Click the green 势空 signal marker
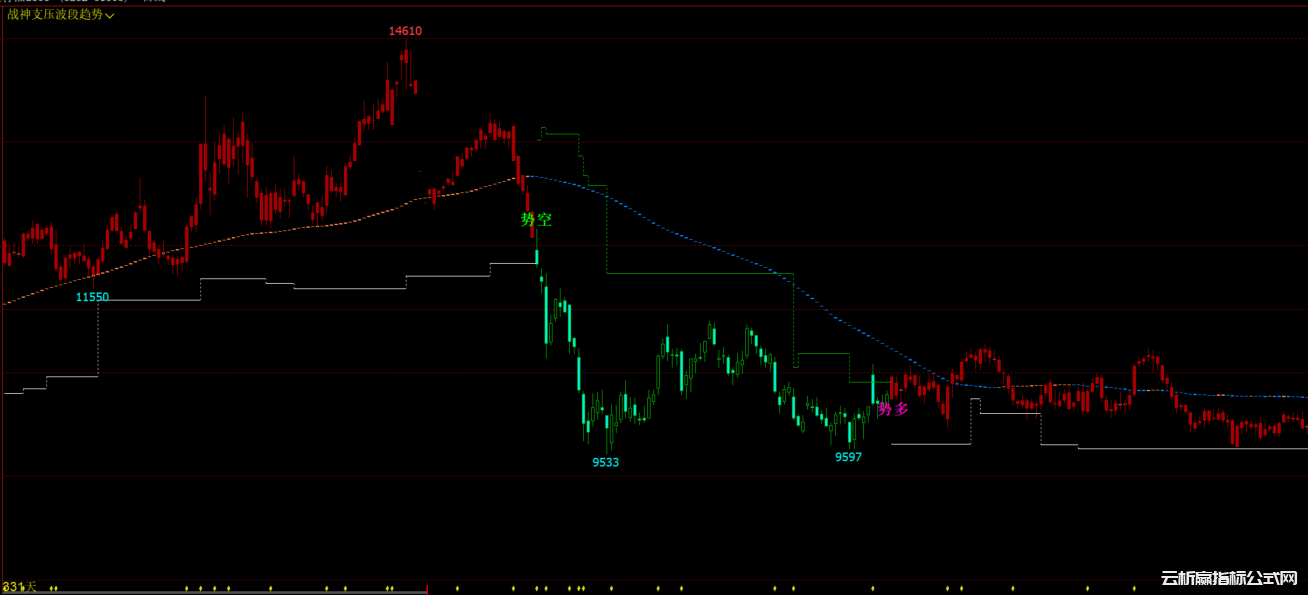The image size is (1308, 595). tap(535, 219)
